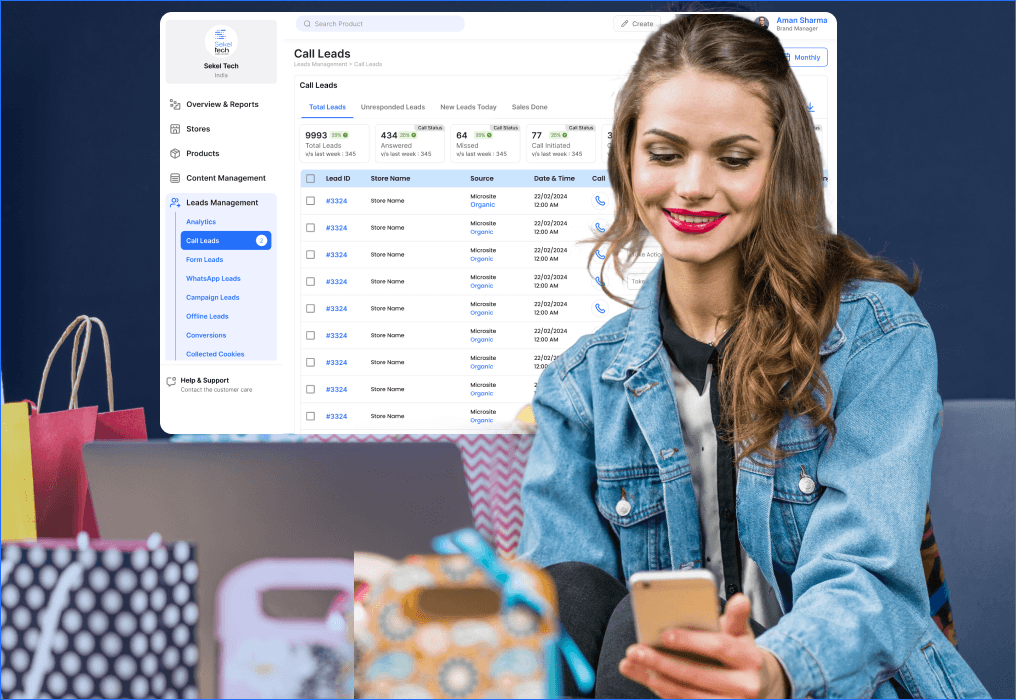Switch to the Unresponded Leads tab
1016x700 pixels.
[393, 107]
